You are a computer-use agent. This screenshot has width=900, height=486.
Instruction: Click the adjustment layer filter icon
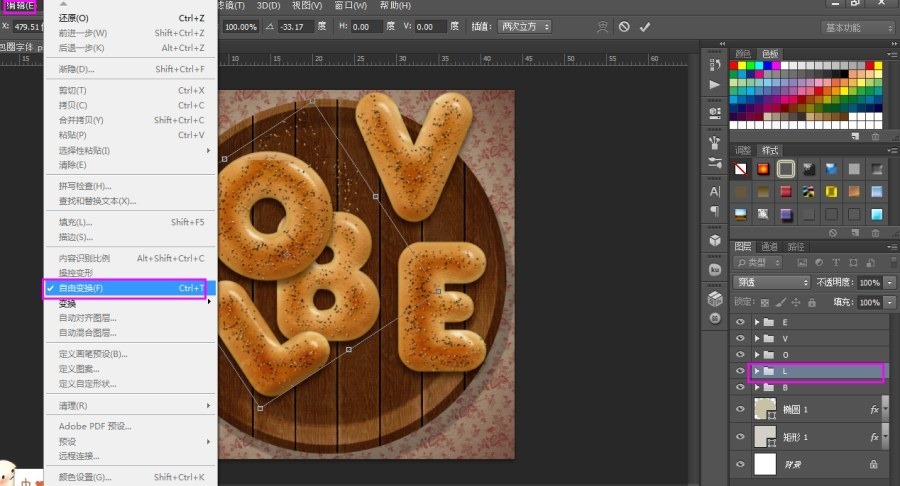point(819,263)
